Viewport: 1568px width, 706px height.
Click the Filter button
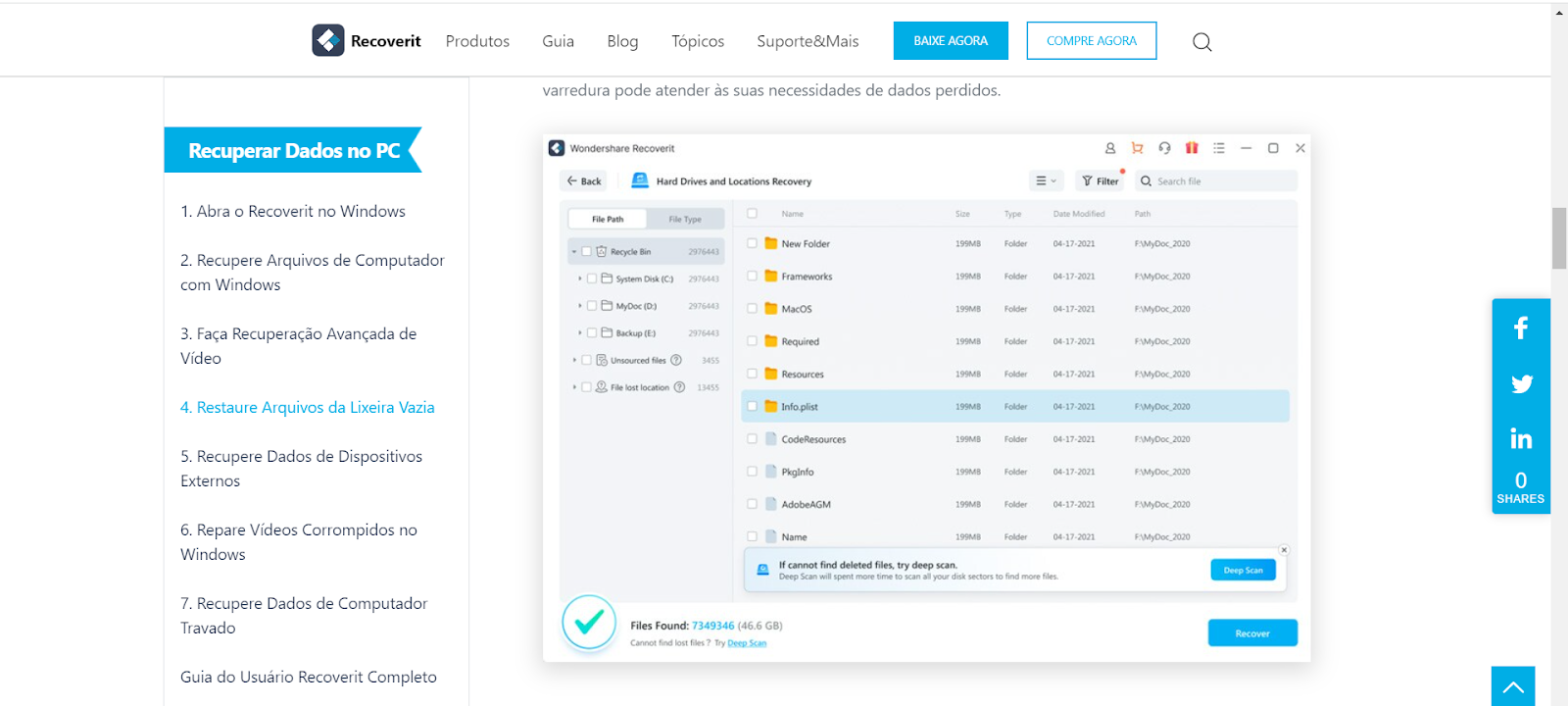pyautogui.click(x=1101, y=180)
